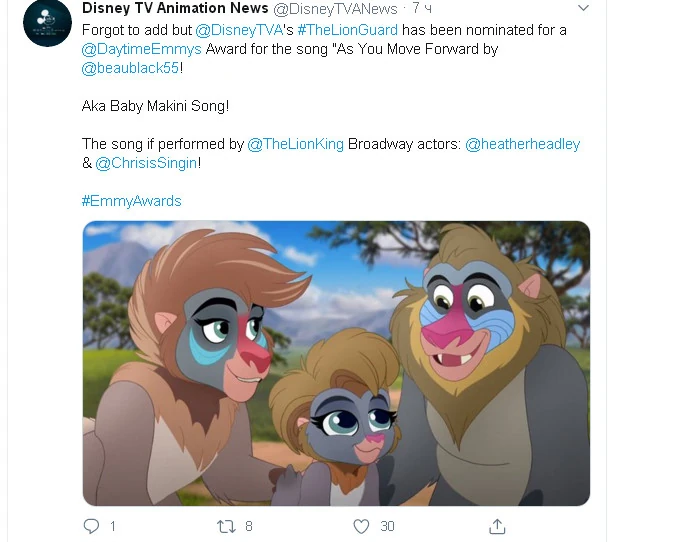Screen dimensions: 697x542
Task: Click the like count number 30
Action: point(387,526)
